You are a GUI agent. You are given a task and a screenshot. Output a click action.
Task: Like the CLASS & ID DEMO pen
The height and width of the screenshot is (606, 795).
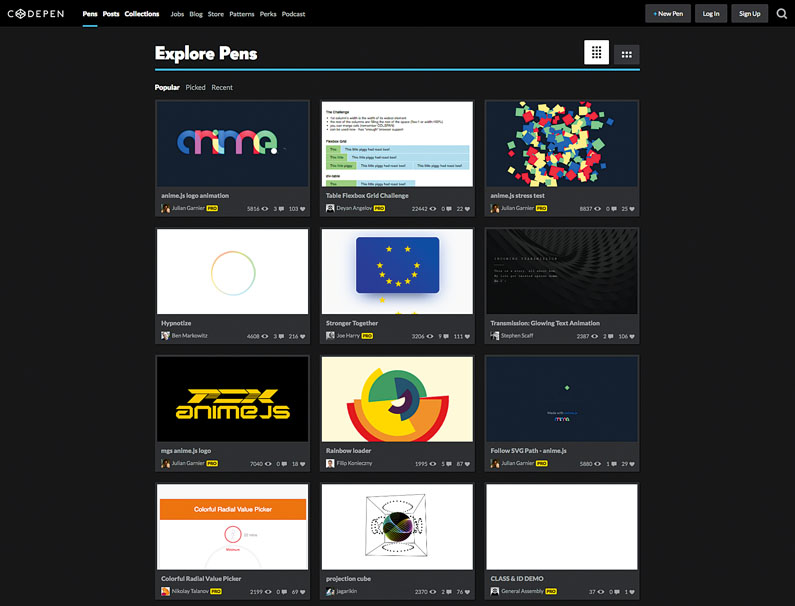[632, 592]
